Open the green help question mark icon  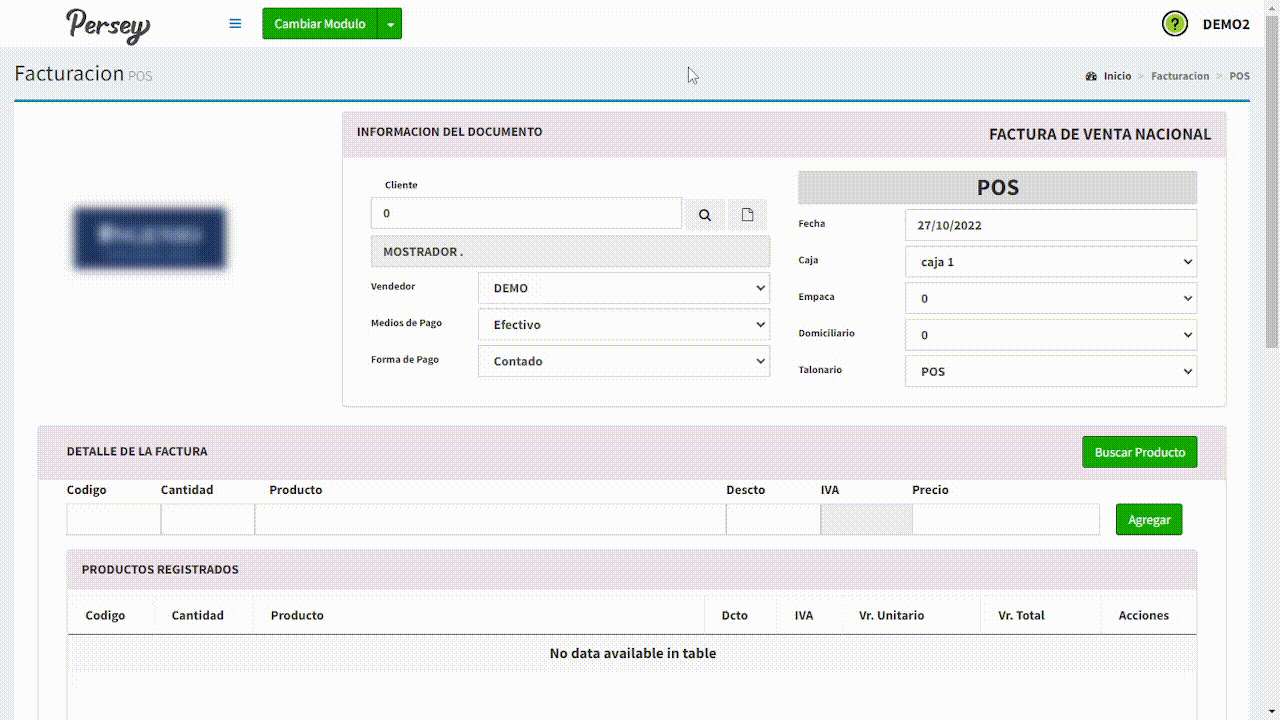coord(1174,24)
